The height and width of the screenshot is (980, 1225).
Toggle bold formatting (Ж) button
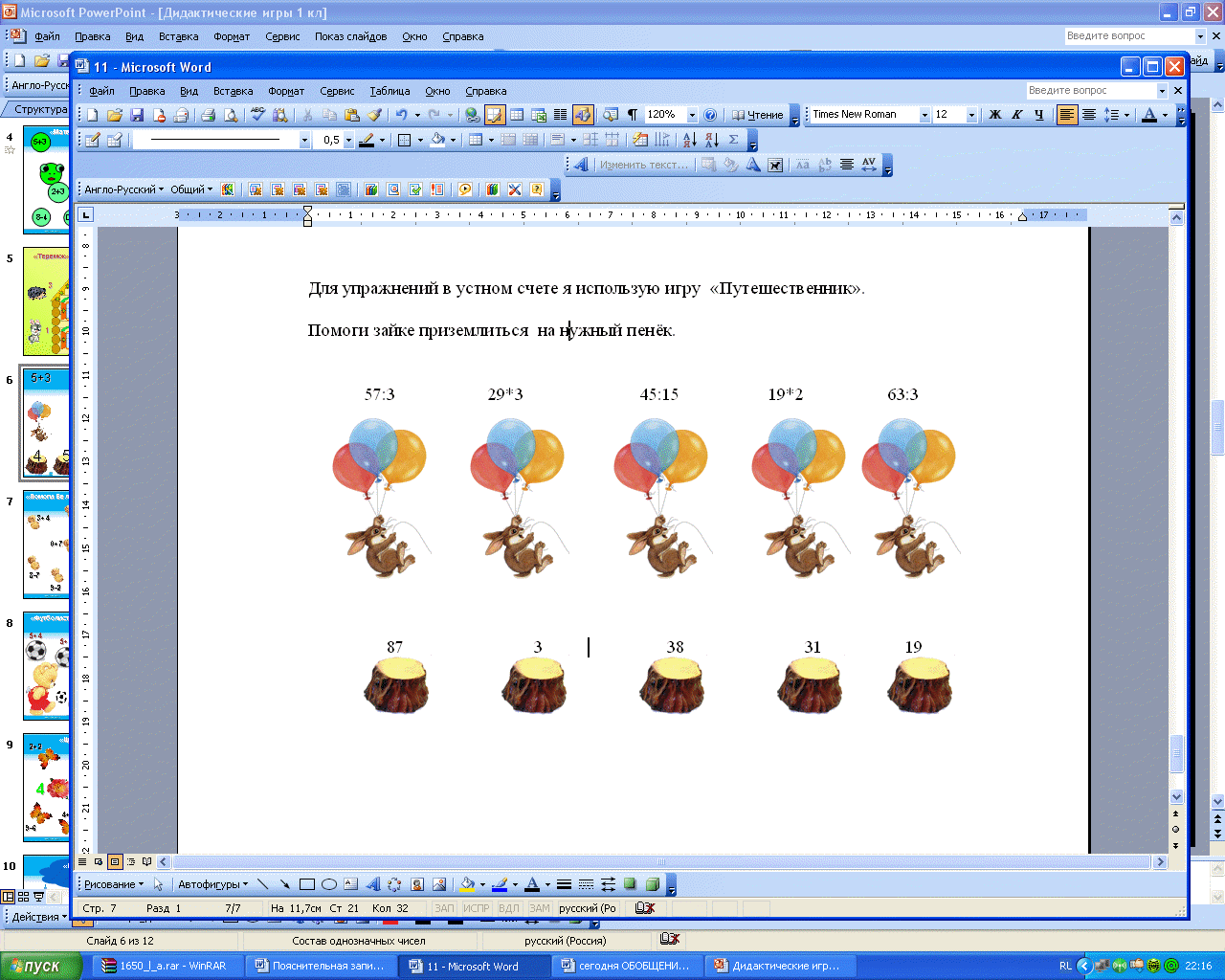pos(995,115)
